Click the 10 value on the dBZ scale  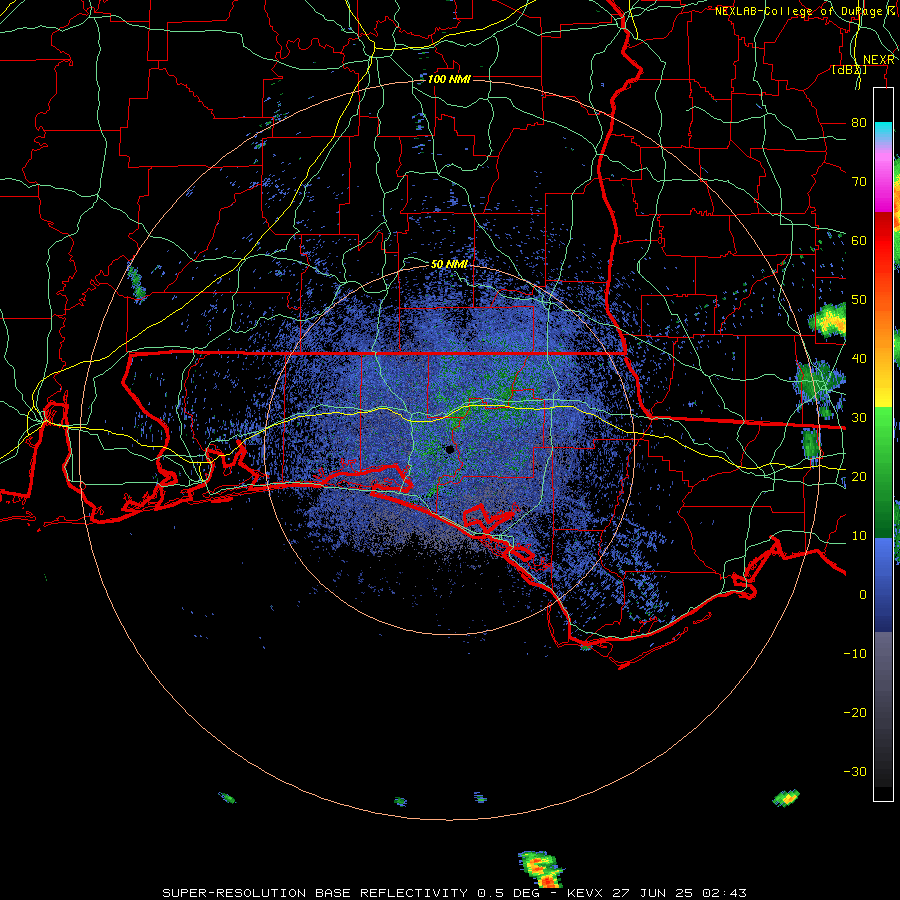tap(859, 536)
